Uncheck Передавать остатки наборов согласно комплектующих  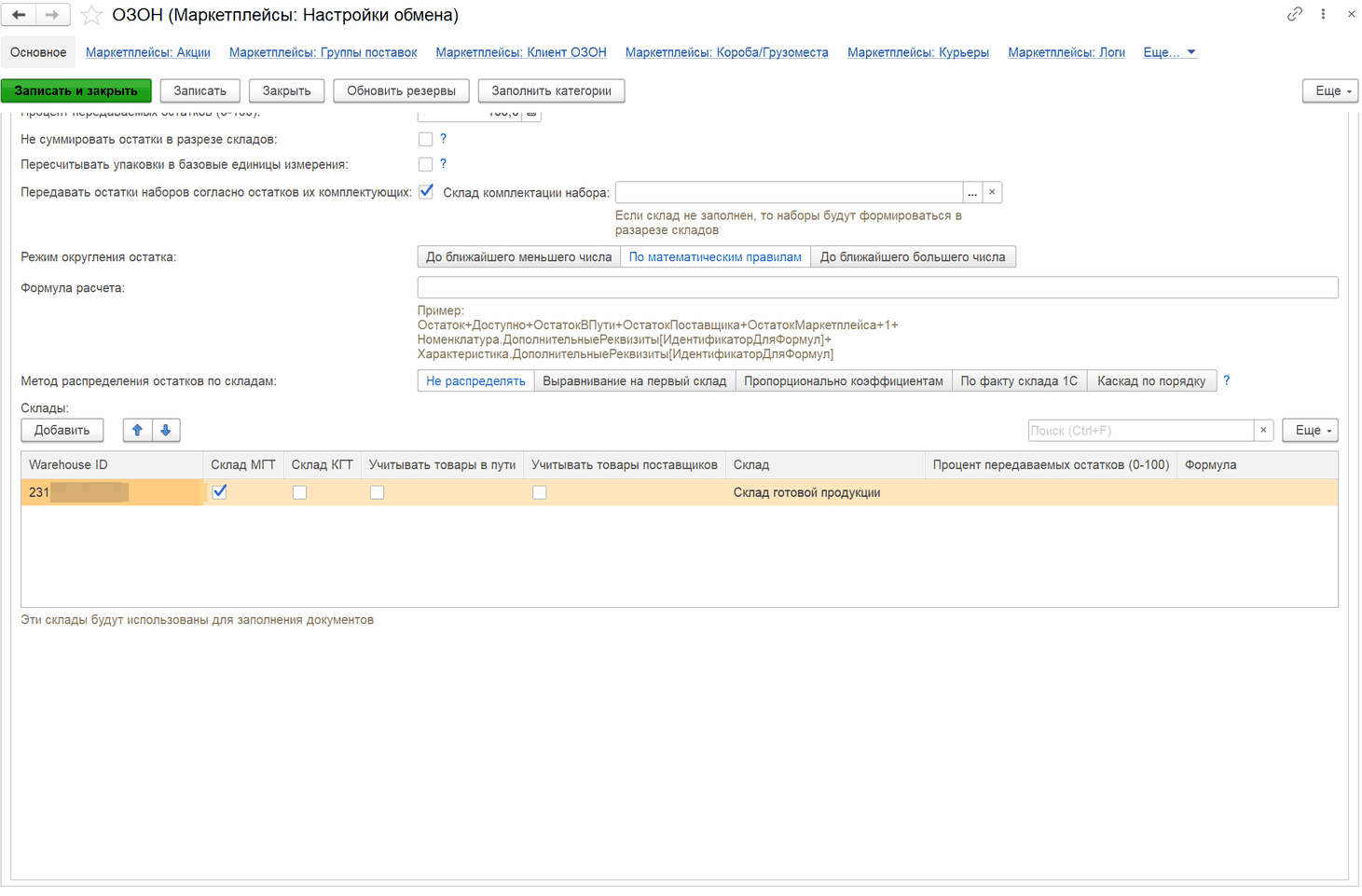point(426,192)
